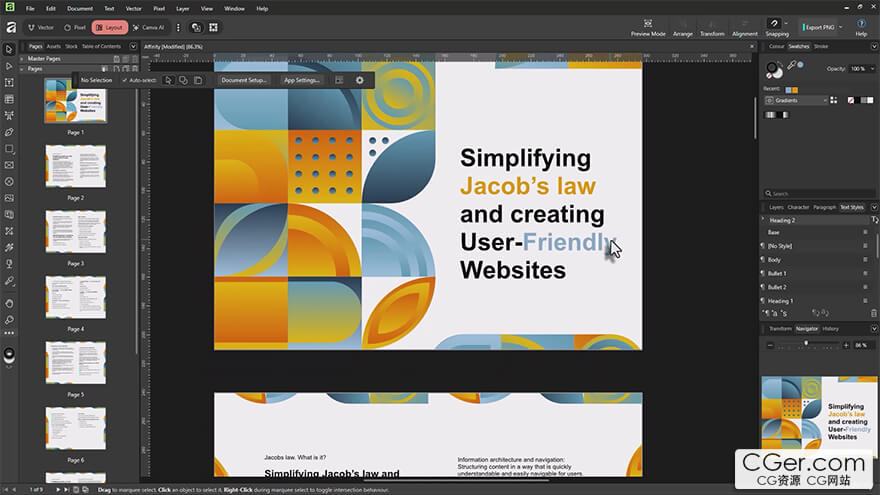Click the Export PNG button
The image size is (880, 495).
tap(819, 27)
